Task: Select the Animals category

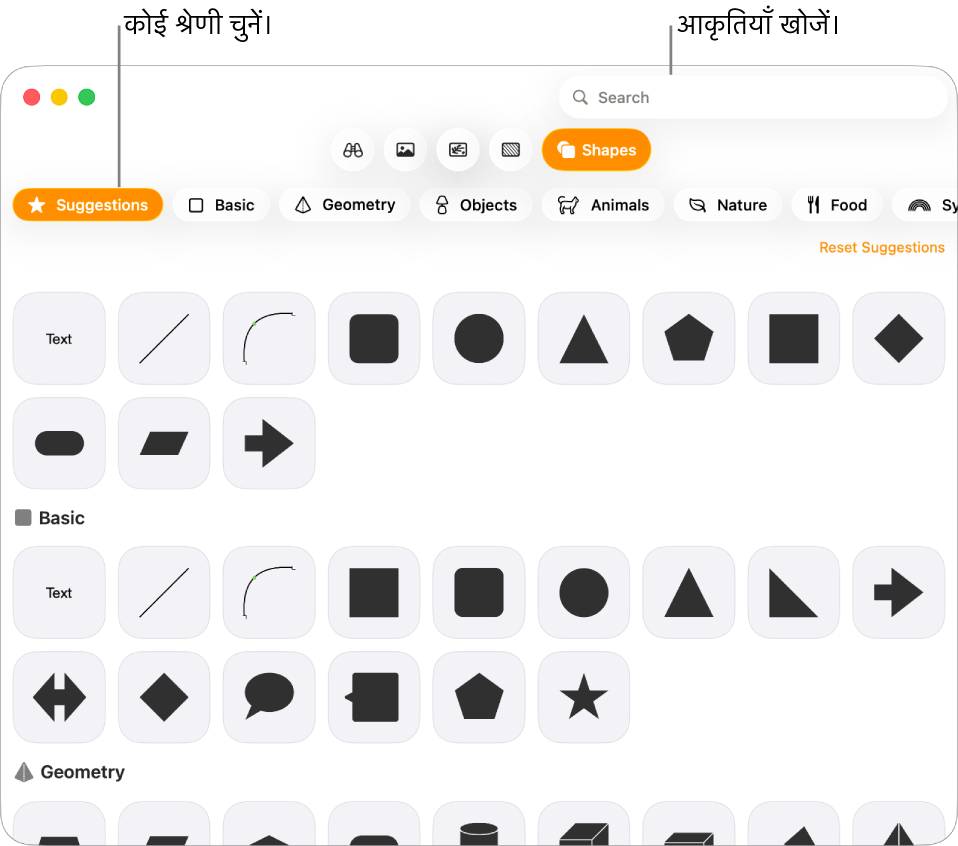Action: point(603,205)
